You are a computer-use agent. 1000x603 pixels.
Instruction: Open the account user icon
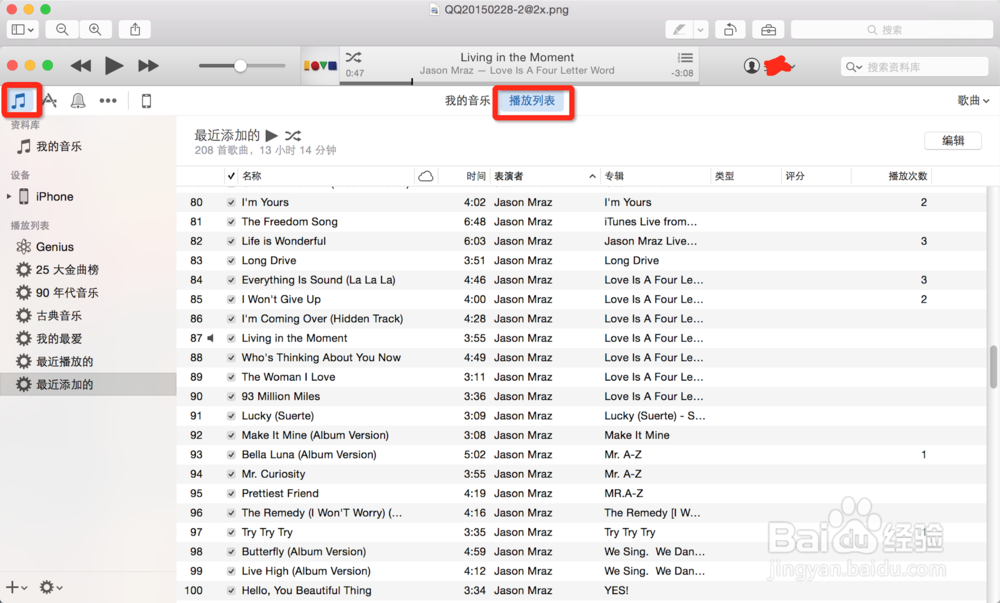[752, 65]
